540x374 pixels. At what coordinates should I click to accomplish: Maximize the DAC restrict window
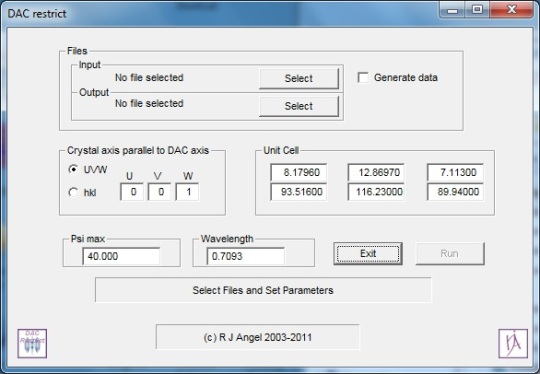[x=477, y=10]
